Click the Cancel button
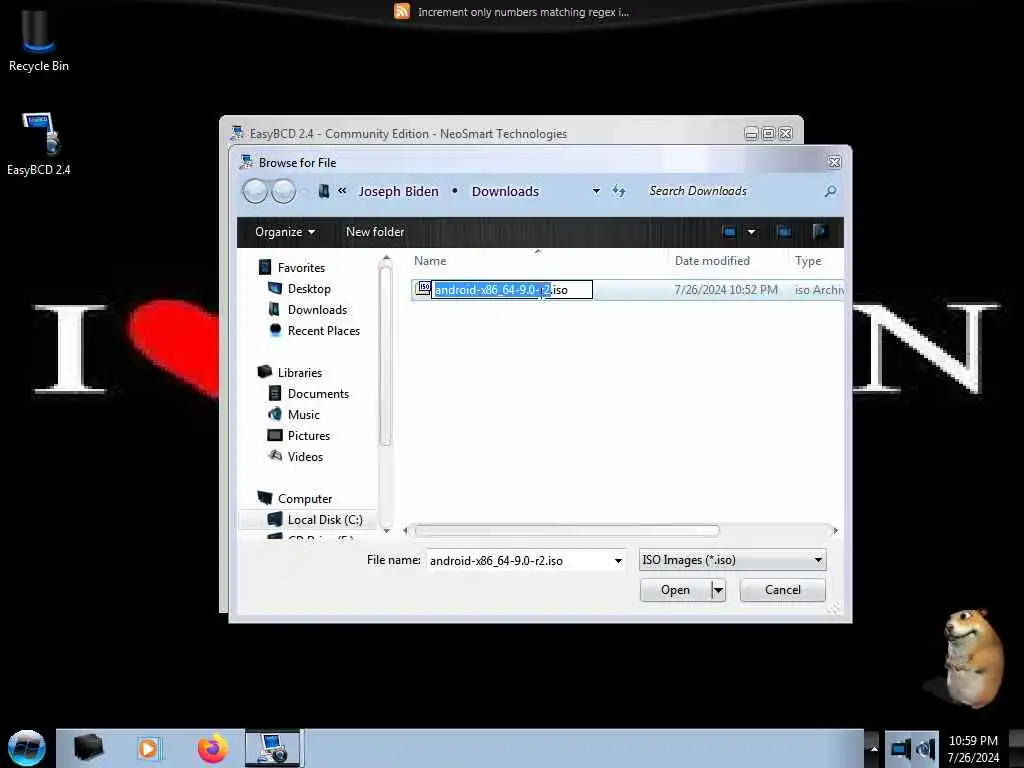1024x768 pixels. [782, 590]
